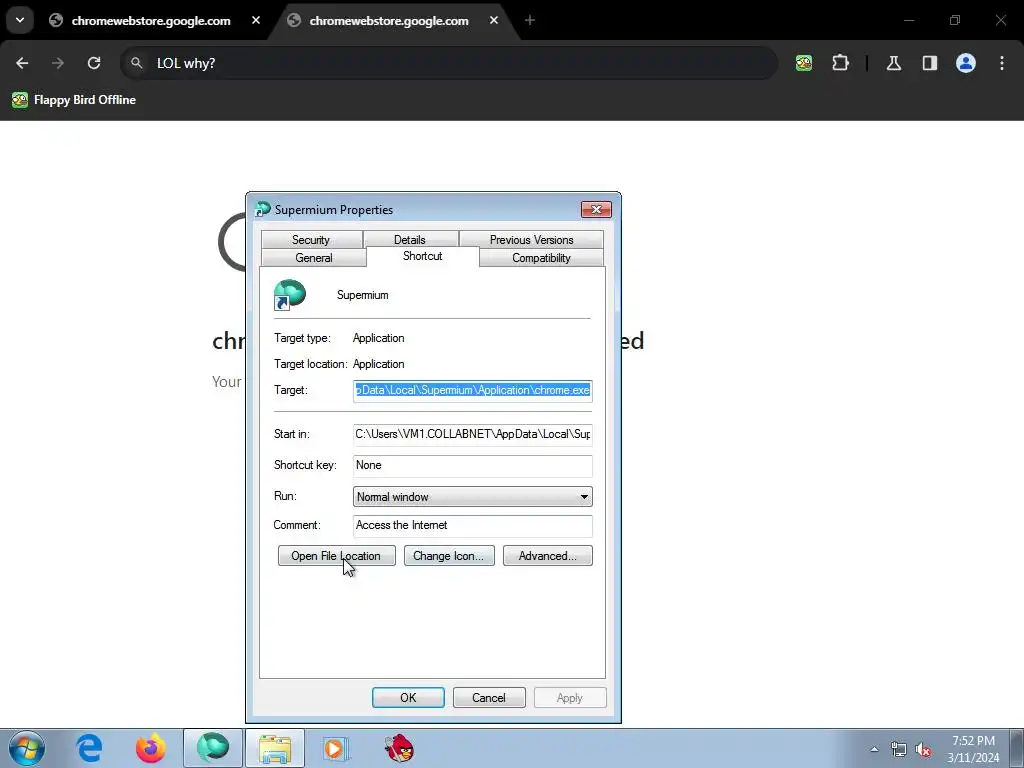
Task: Select the Shortcut tab
Action: click(423, 256)
